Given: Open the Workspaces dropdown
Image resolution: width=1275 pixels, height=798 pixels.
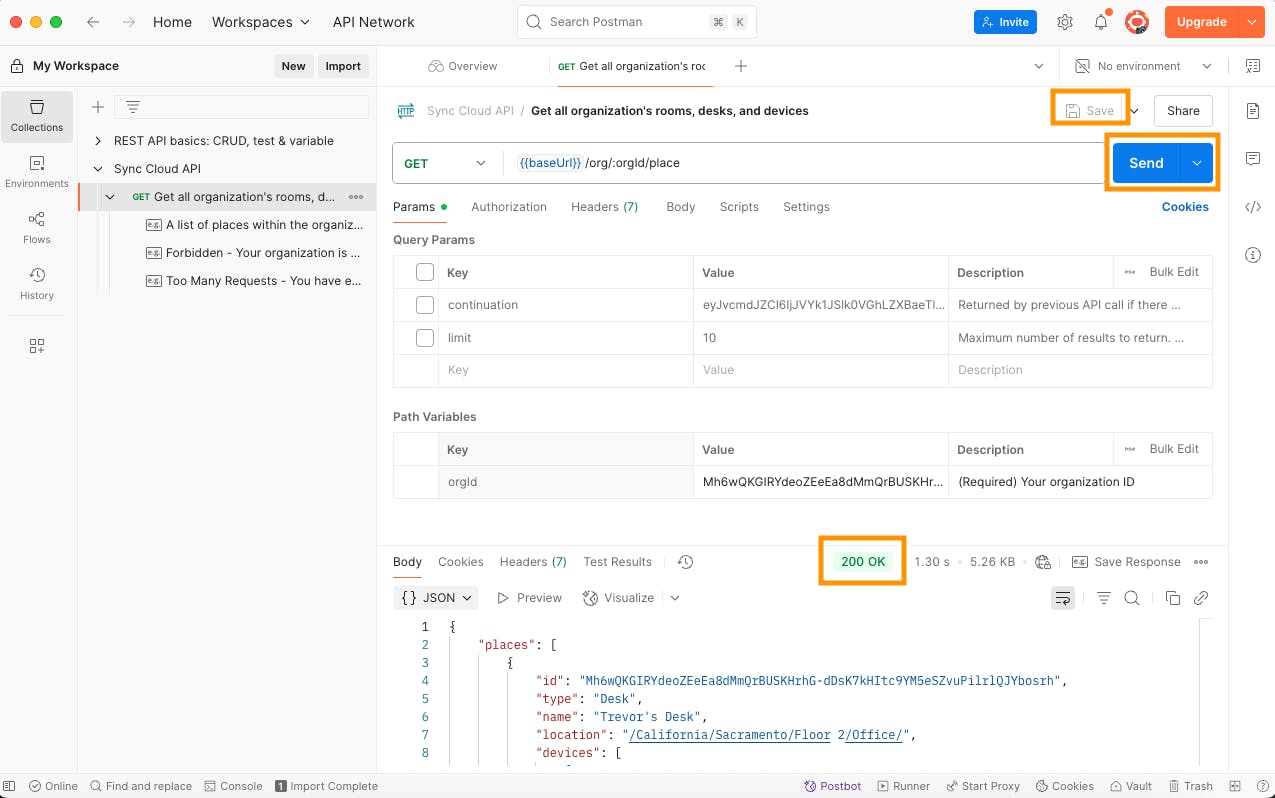Looking at the screenshot, I should [x=261, y=22].
